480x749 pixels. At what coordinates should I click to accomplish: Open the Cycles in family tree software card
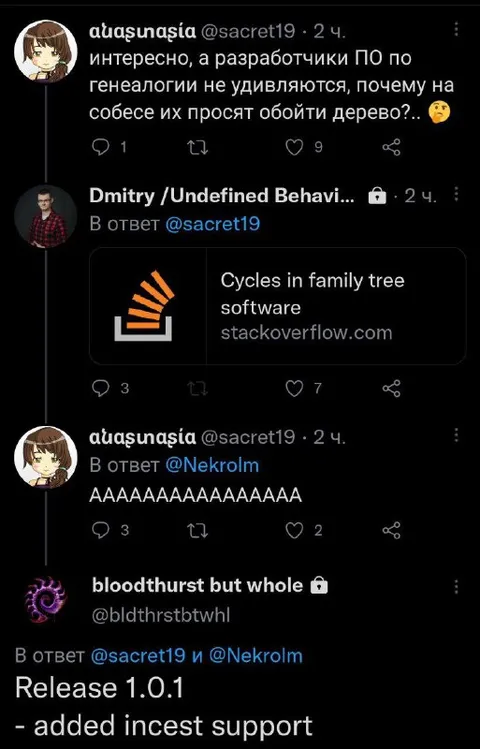pyautogui.click(x=277, y=306)
